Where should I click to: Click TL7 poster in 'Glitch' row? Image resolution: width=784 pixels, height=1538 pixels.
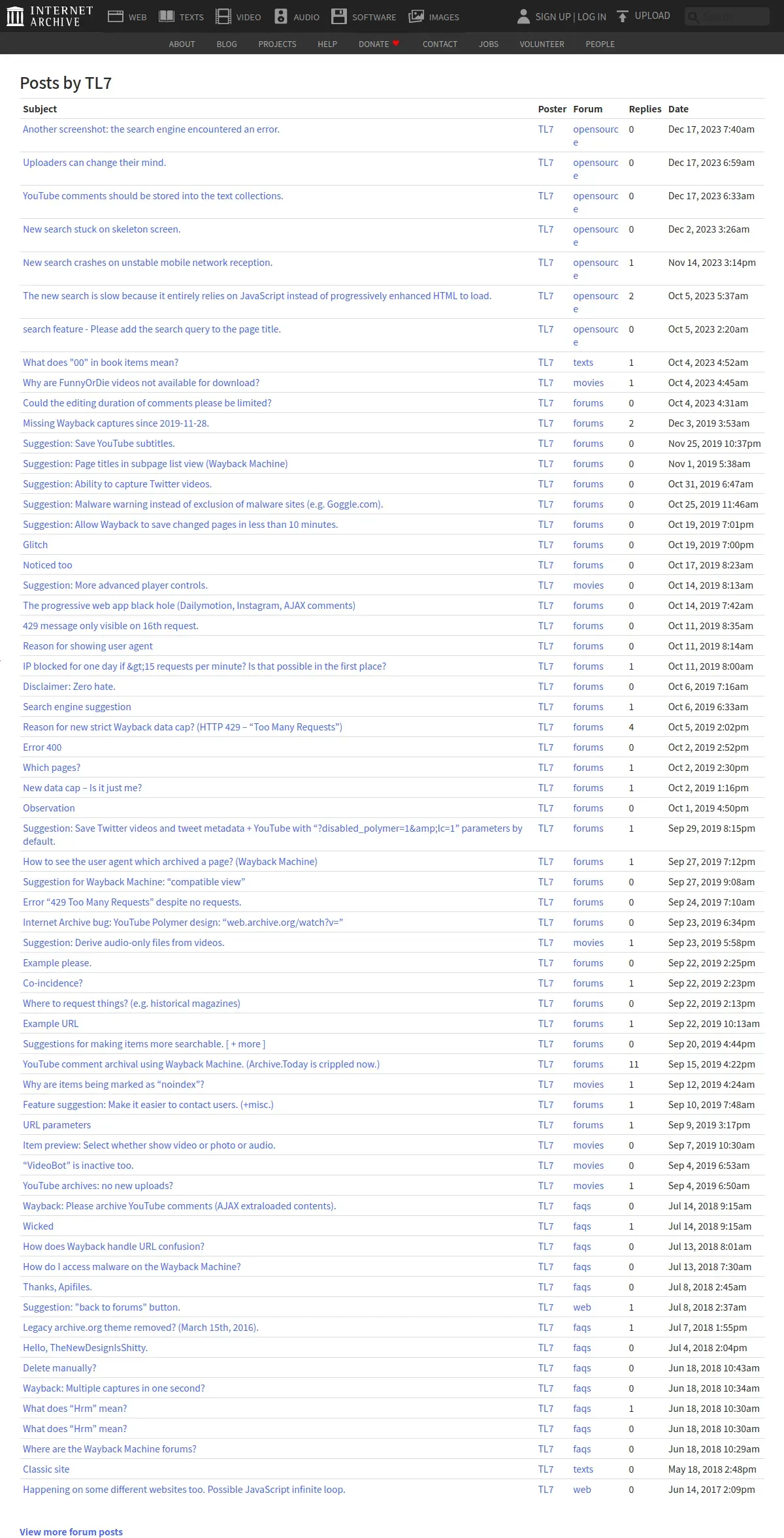(x=546, y=545)
